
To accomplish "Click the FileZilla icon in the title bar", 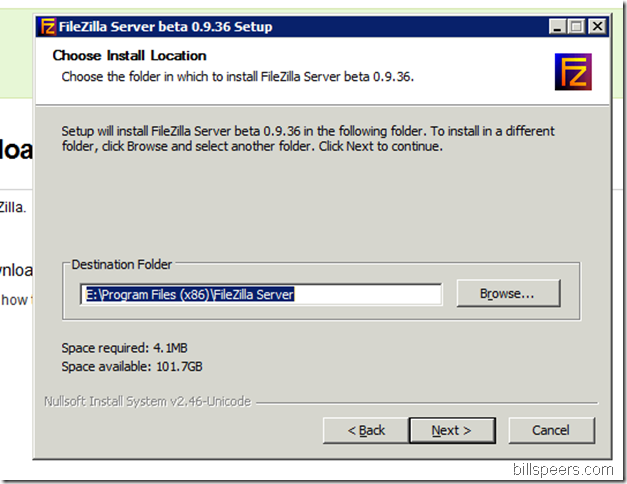I will pos(48,27).
